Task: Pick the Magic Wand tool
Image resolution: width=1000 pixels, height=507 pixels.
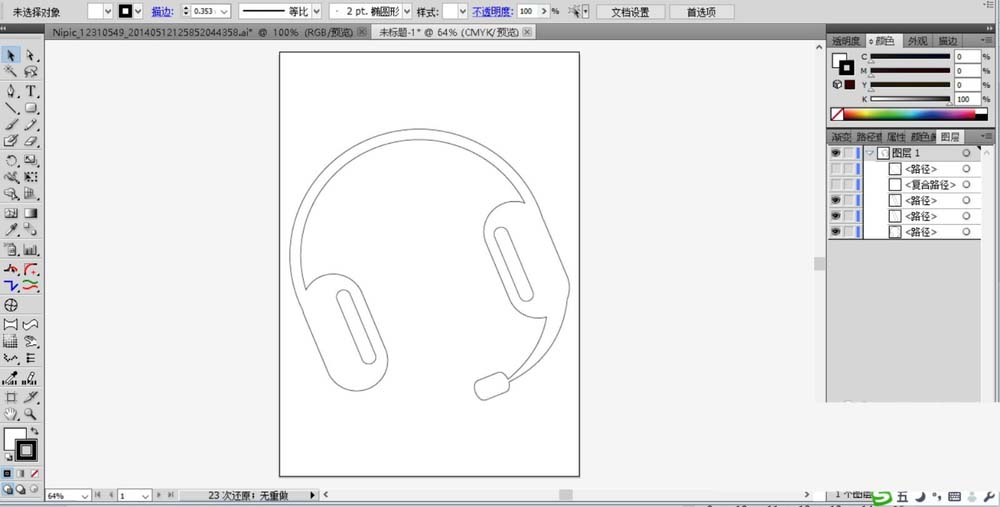Action: click(11, 71)
